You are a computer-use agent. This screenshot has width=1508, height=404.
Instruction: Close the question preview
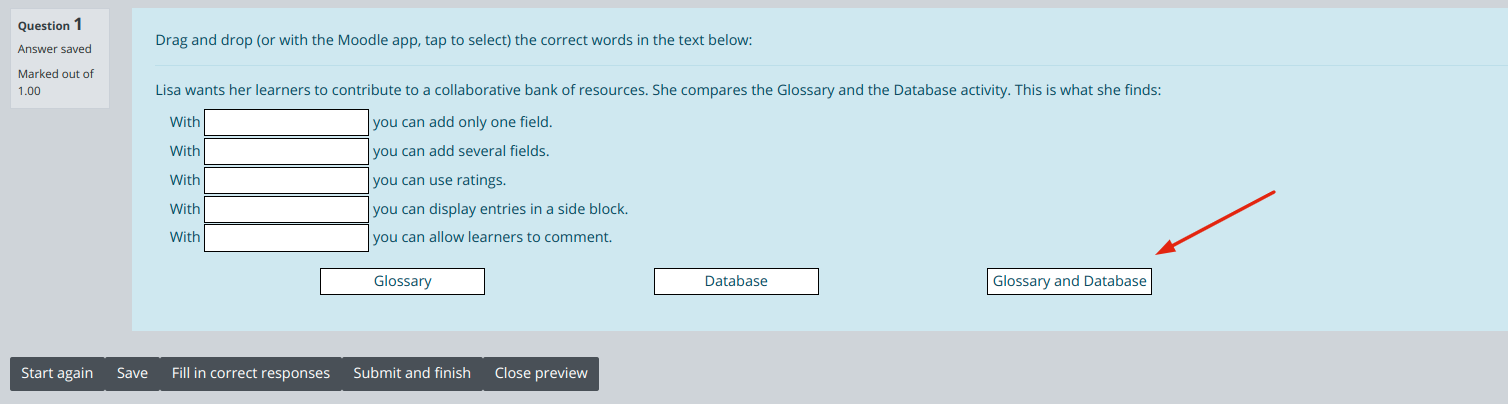point(541,373)
